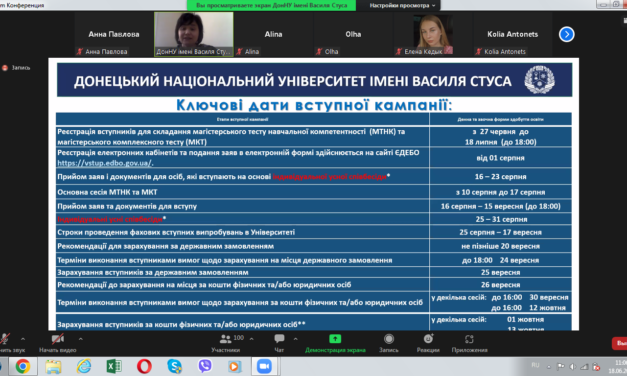Start recording with Record icon

click(x=389, y=339)
